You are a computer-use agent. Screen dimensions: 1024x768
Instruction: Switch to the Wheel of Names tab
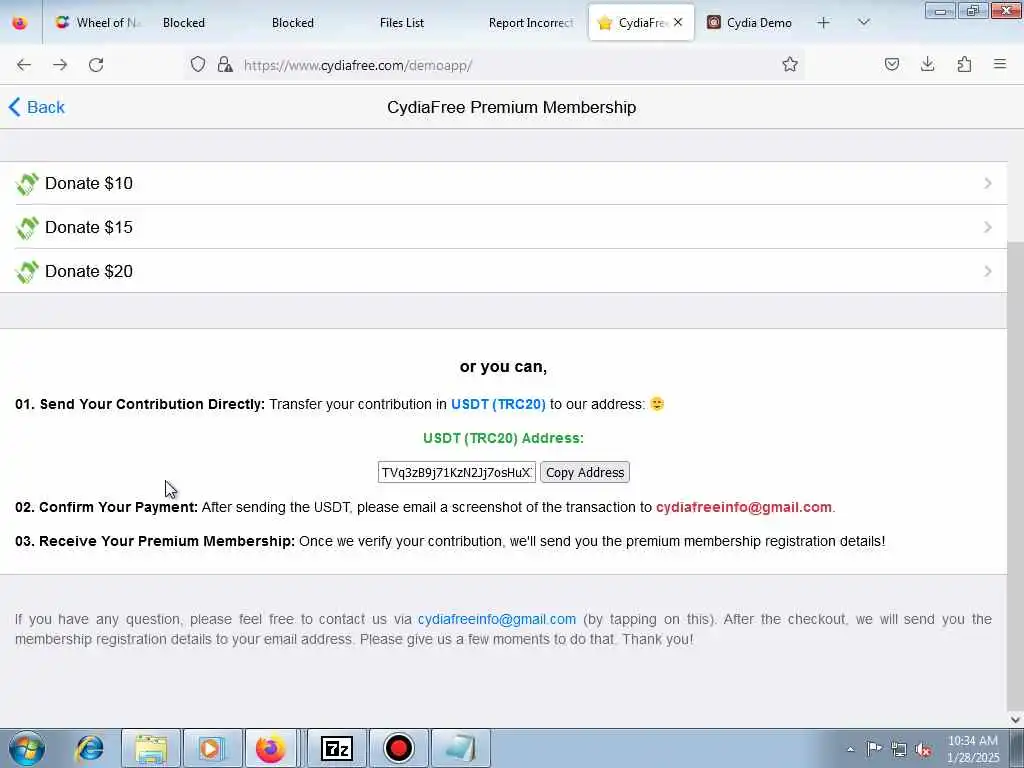pyautogui.click(x=98, y=22)
